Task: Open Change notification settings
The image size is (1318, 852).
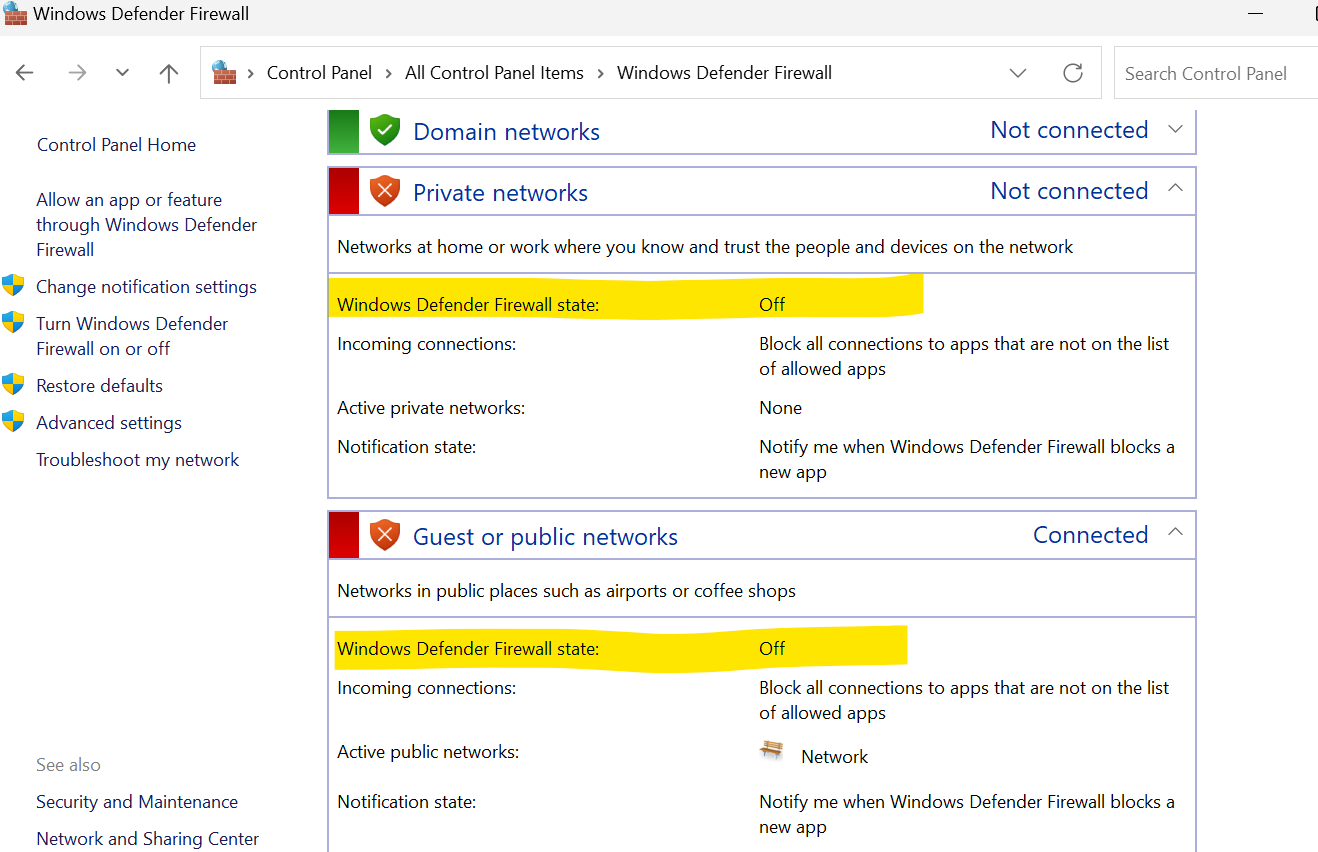Action: pos(146,287)
